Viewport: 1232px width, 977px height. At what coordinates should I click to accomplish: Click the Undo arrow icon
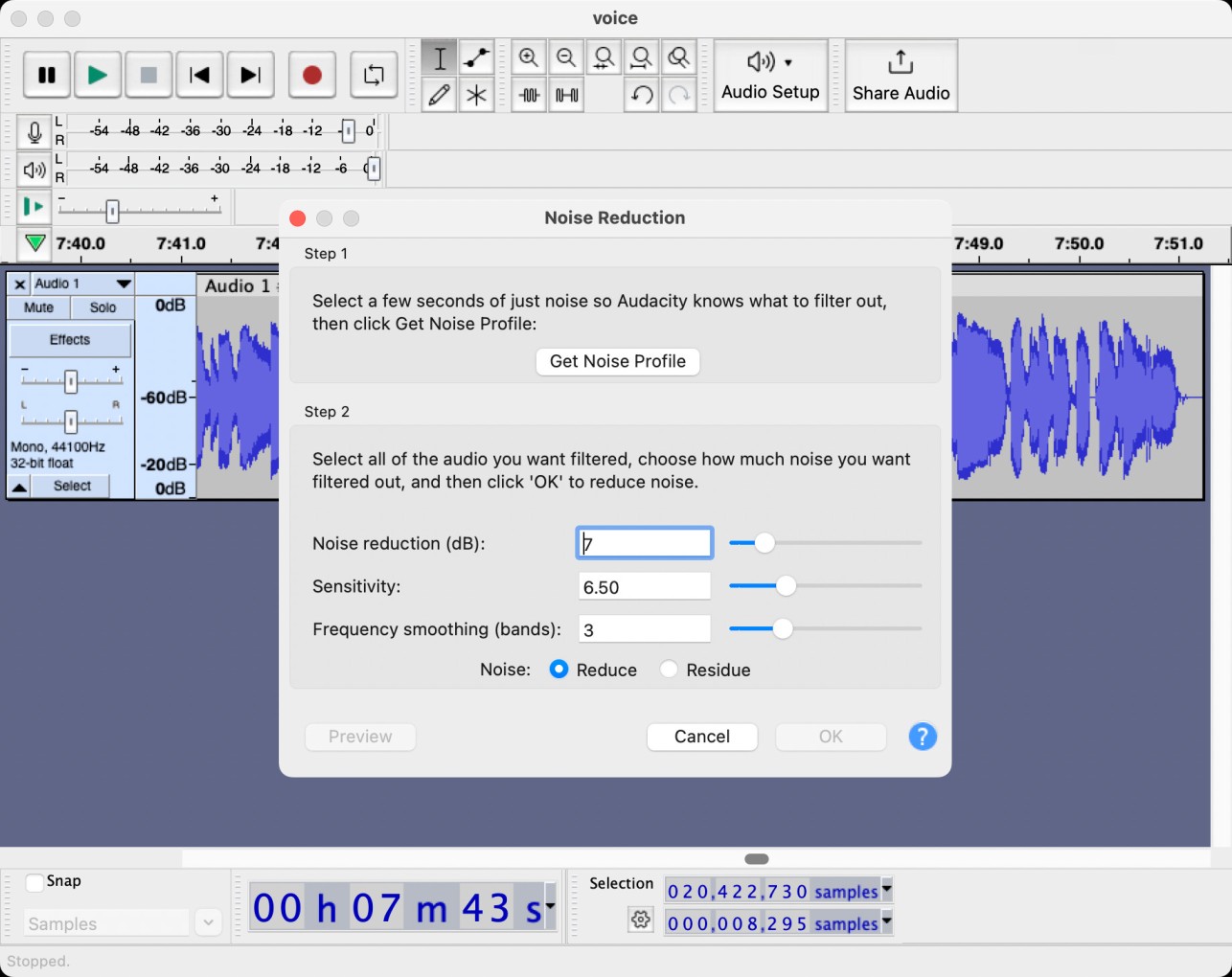pos(641,95)
